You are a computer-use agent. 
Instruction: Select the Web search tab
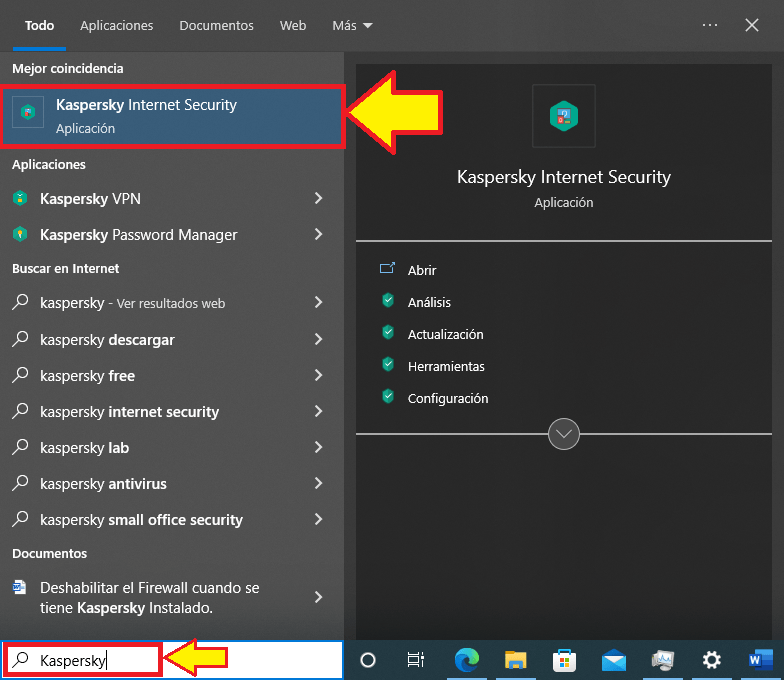(293, 25)
